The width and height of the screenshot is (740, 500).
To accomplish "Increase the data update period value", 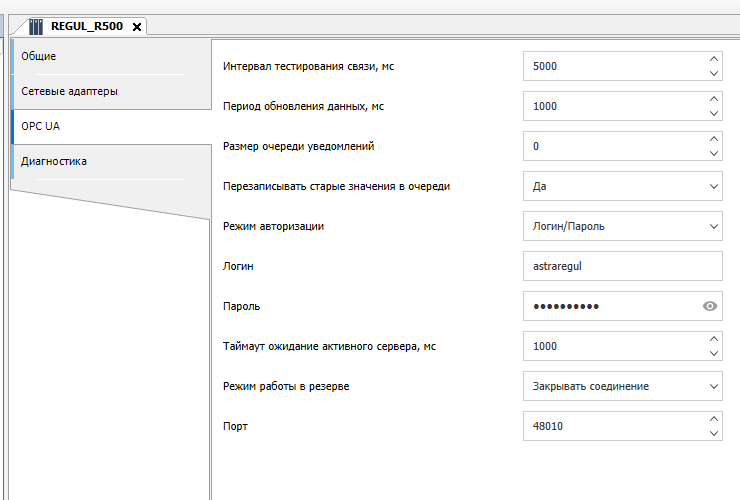I will (713, 99).
